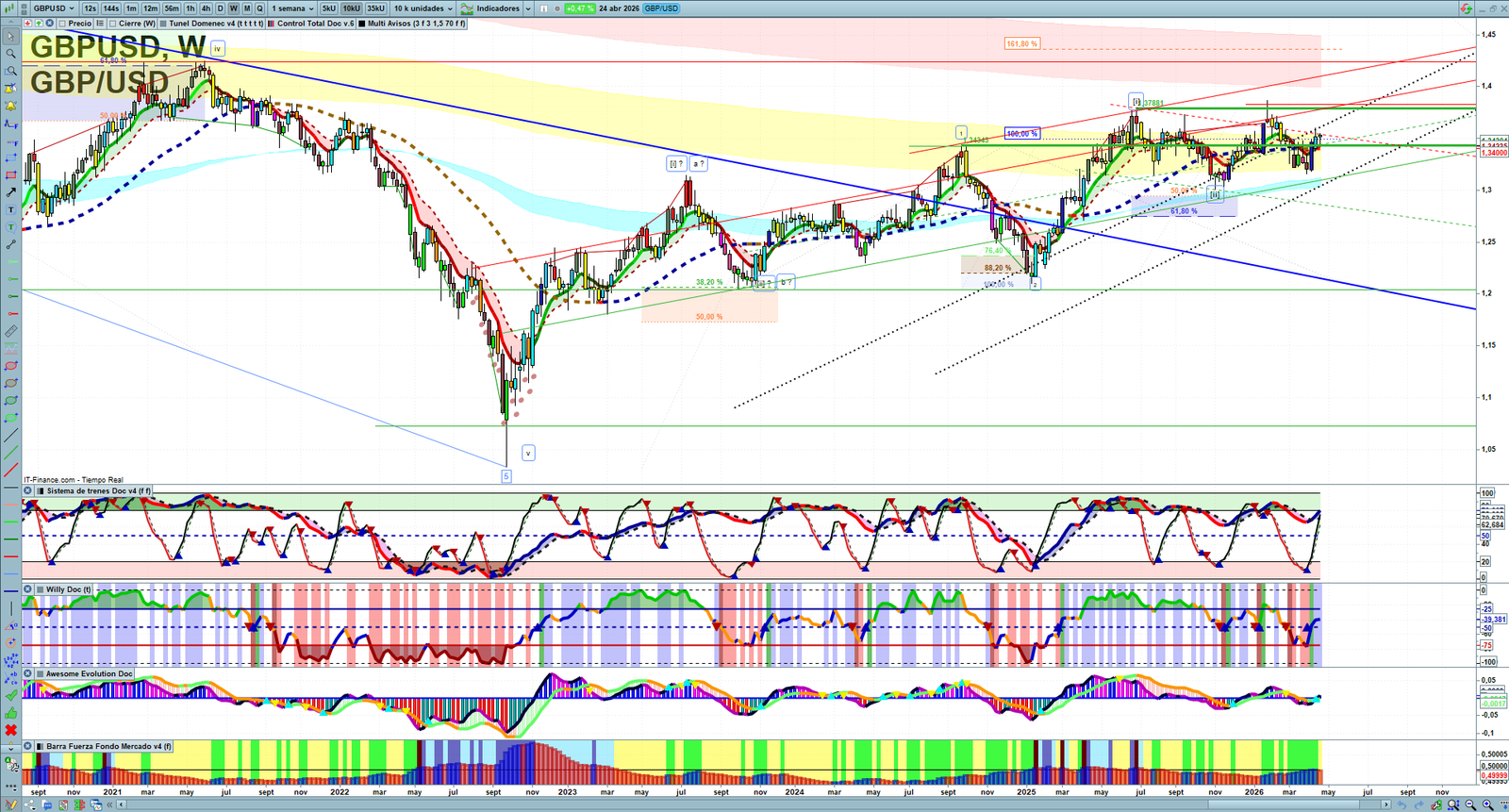Pick the segment line drawing tool

(10, 244)
